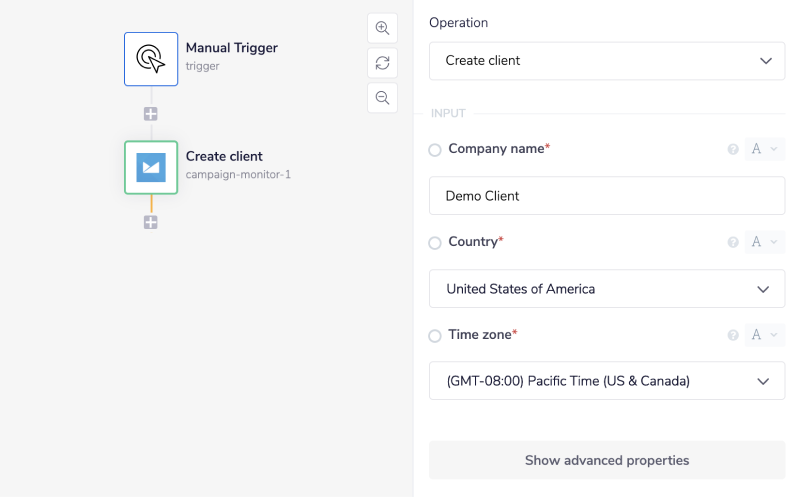The image size is (800, 497).
Task: Select the Campaign Monitor envelope node icon
Action: (151, 167)
